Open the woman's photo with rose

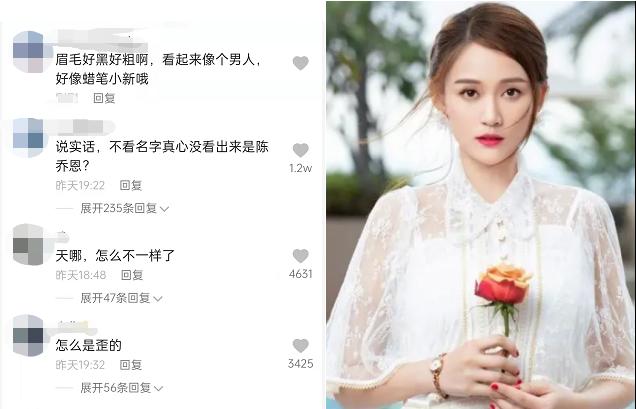[481, 205]
